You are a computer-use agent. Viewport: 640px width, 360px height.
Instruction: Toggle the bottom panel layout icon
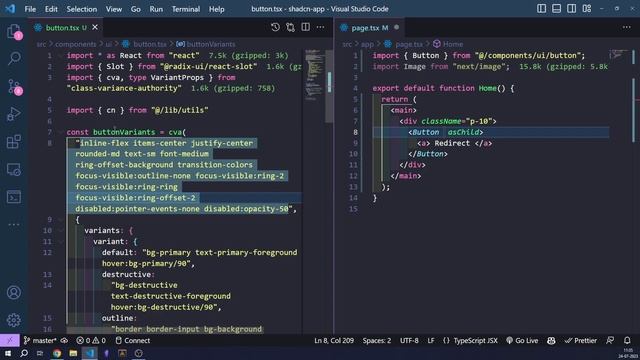pos(556,9)
